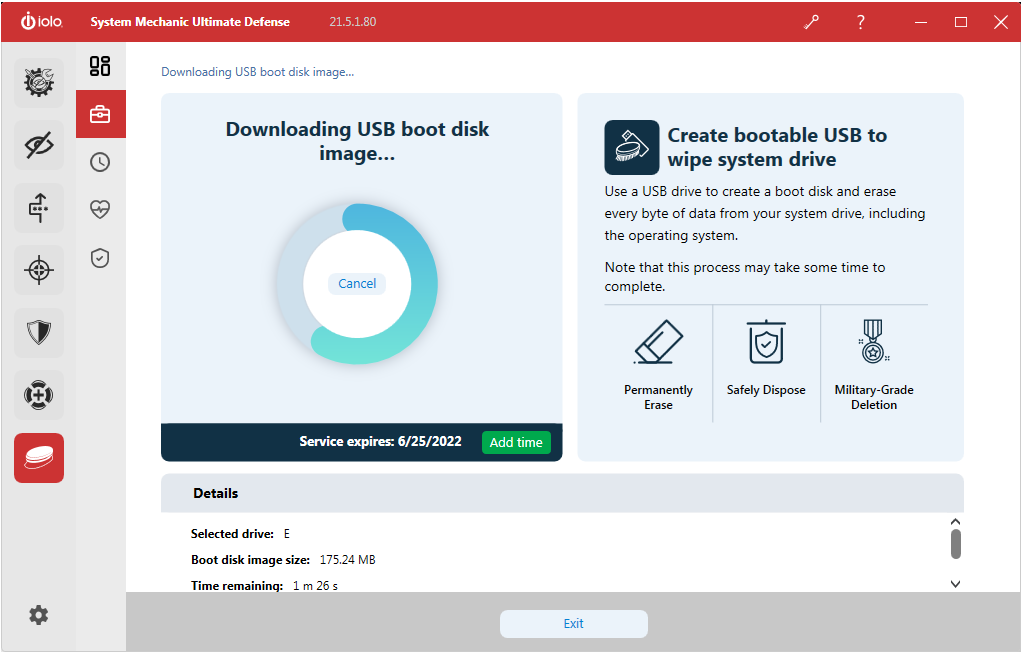Click the Safely Dispose trash shield icon
This screenshot has height=656, width=1023.
(x=766, y=341)
